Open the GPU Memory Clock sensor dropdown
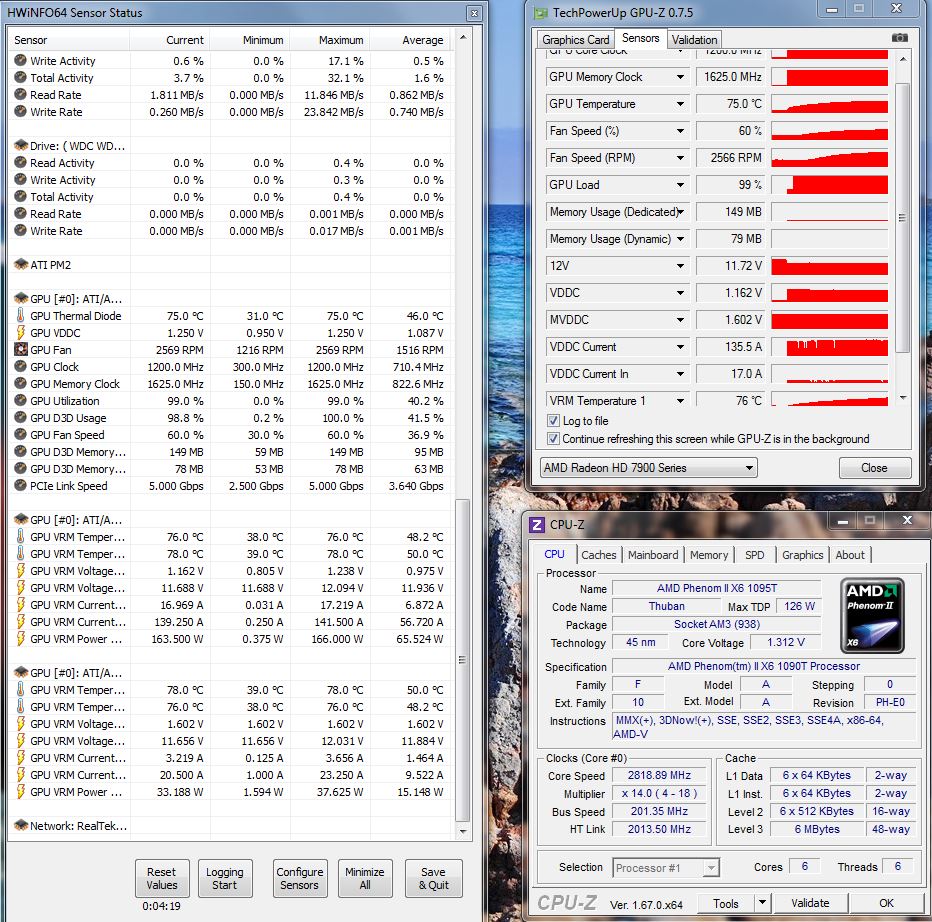Screen dimensions: 932x922 [680, 77]
